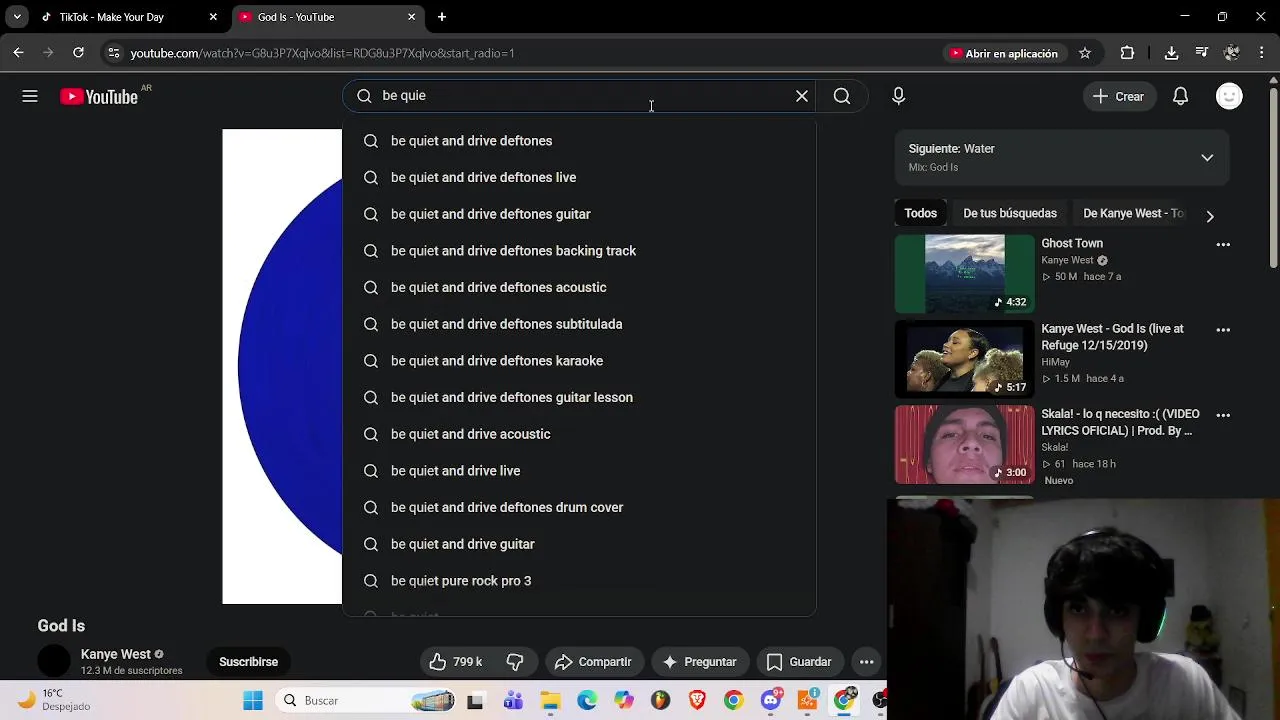Pick suggestion 'be quiet and drive deftones'

579,141
